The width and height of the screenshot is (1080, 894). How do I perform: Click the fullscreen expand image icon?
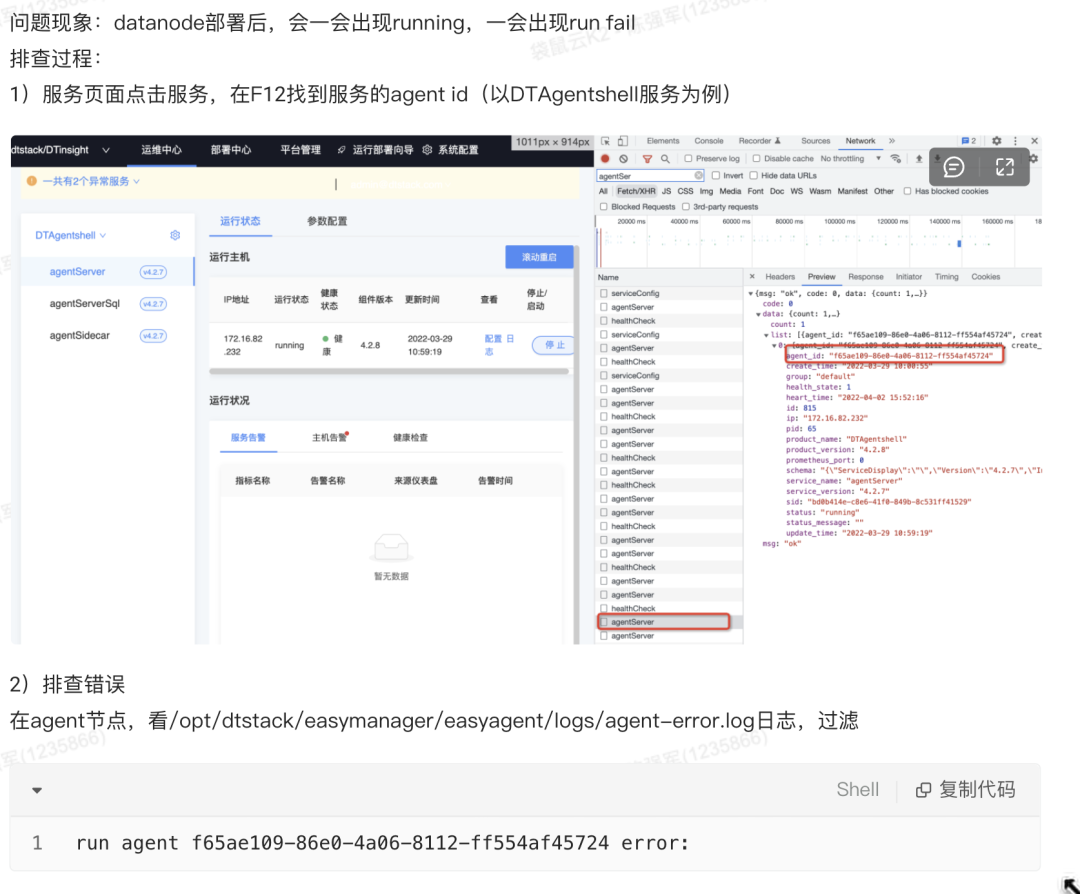[x=1005, y=167]
